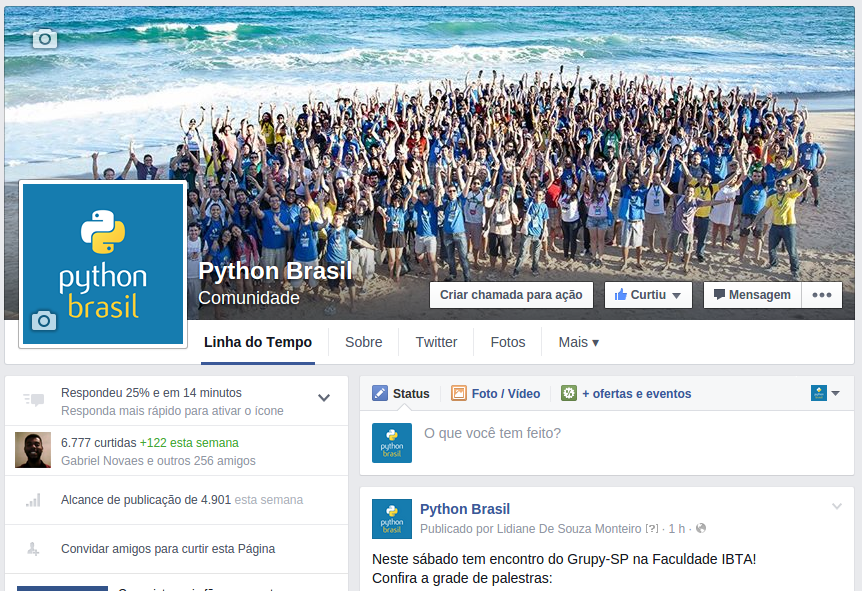
Task: Click the globe privacy icon on post
Action: pyautogui.click(x=701, y=528)
